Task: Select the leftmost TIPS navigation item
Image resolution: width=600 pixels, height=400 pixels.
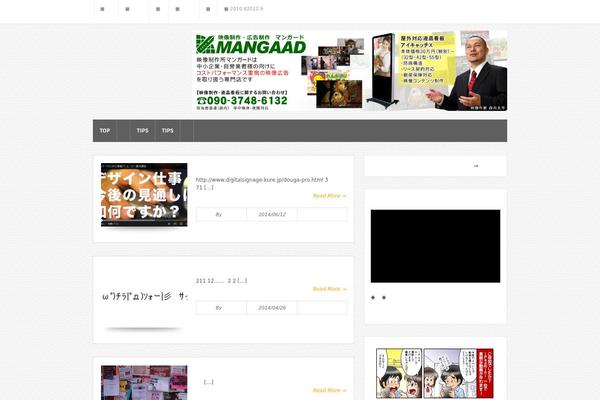Action: pyautogui.click(x=142, y=131)
